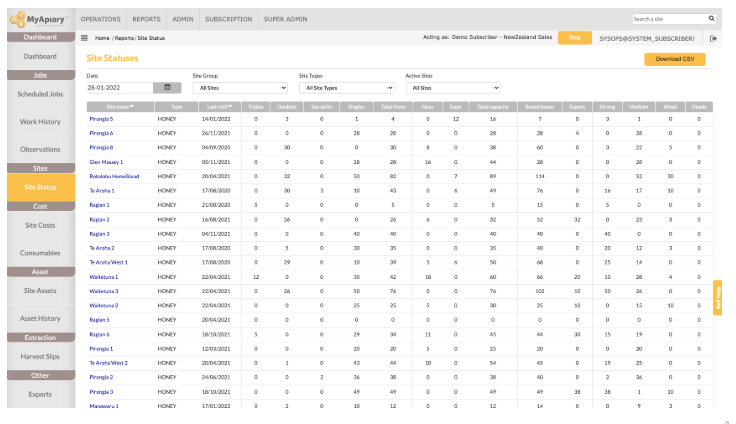Click the search magnifier icon

[x=711, y=18]
